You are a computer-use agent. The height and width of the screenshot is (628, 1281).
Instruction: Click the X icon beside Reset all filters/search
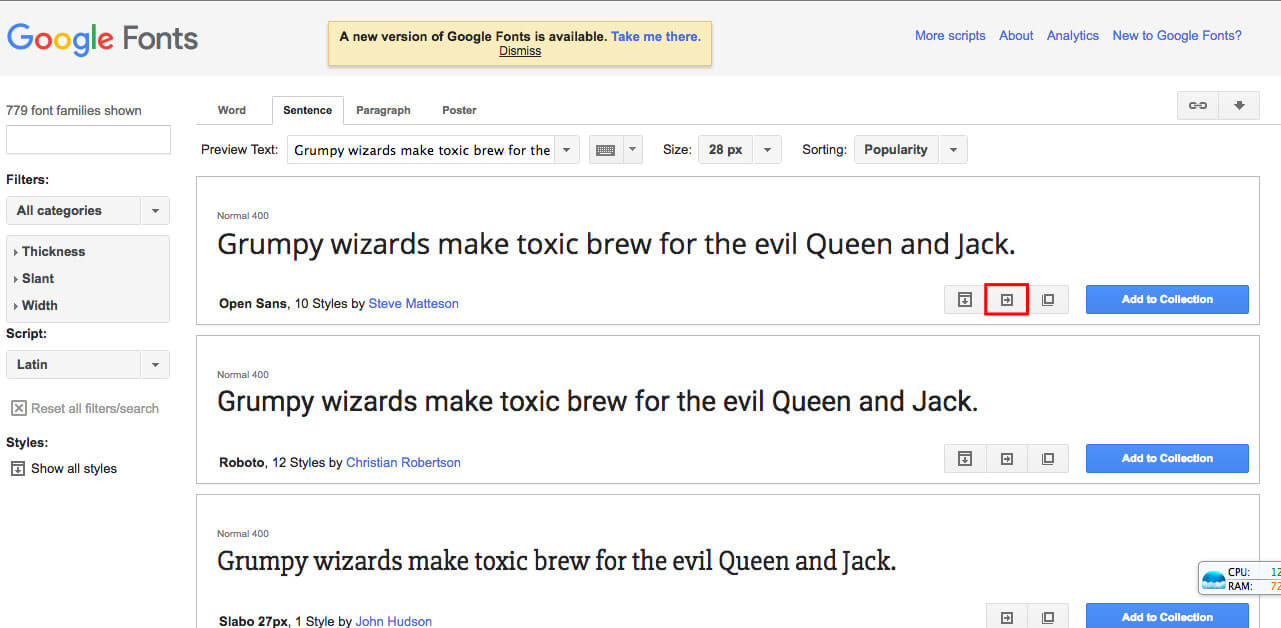click(x=18, y=408)
